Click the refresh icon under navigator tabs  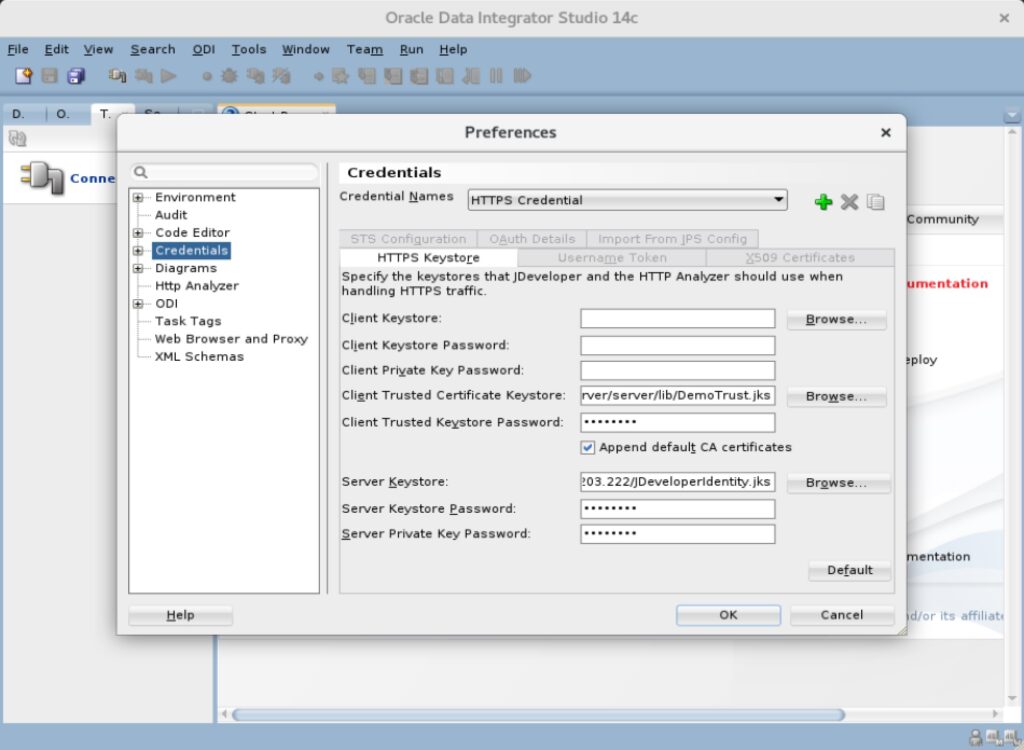(18, 139)
